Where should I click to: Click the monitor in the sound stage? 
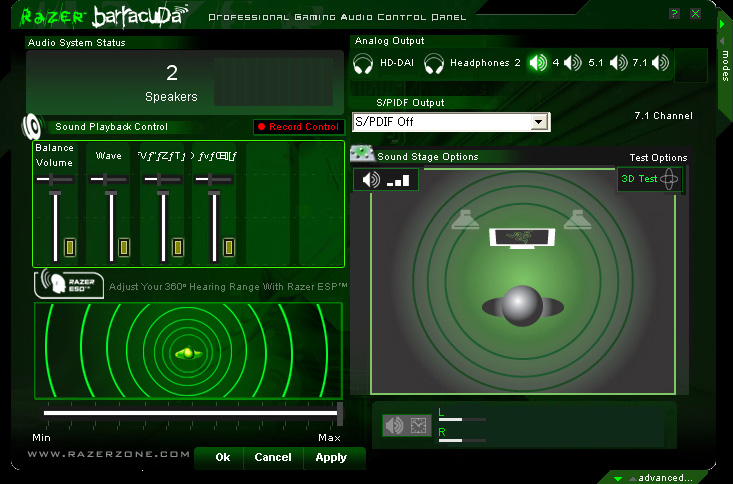(x=522, y=238)
